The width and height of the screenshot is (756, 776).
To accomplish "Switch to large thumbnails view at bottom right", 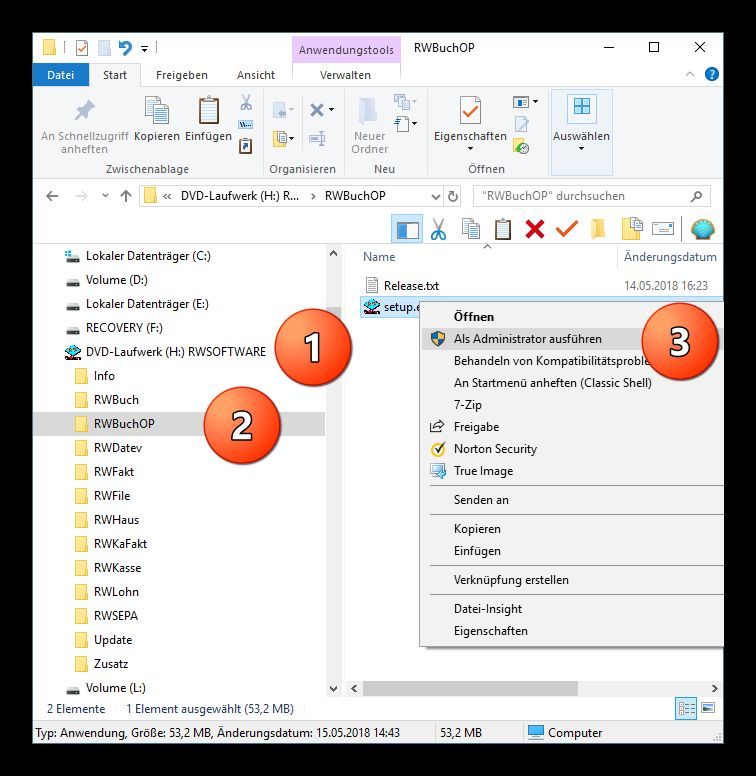I will [x=708, y=708].
